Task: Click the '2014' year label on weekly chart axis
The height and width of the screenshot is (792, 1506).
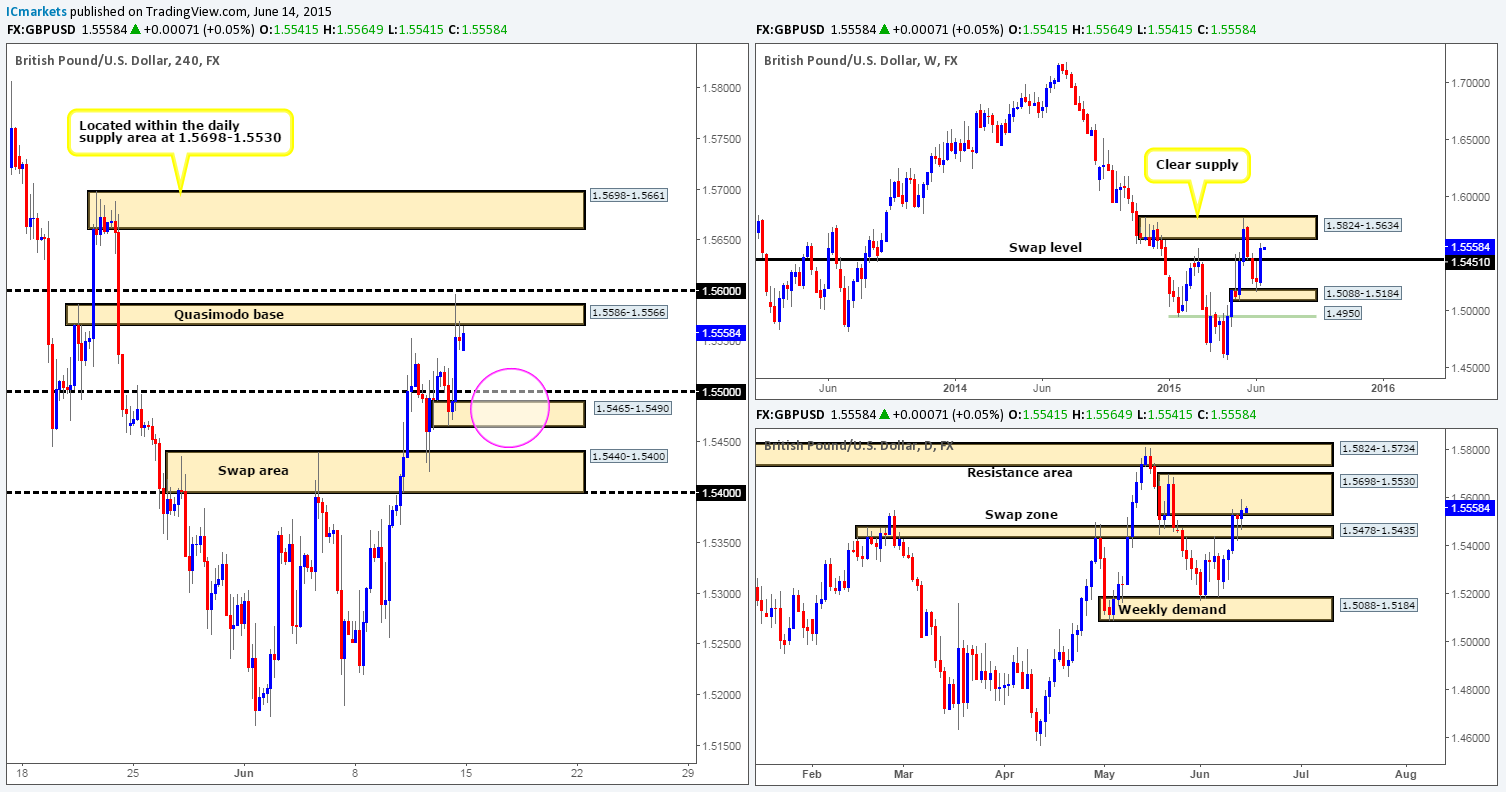Action: tap(955, 387)
